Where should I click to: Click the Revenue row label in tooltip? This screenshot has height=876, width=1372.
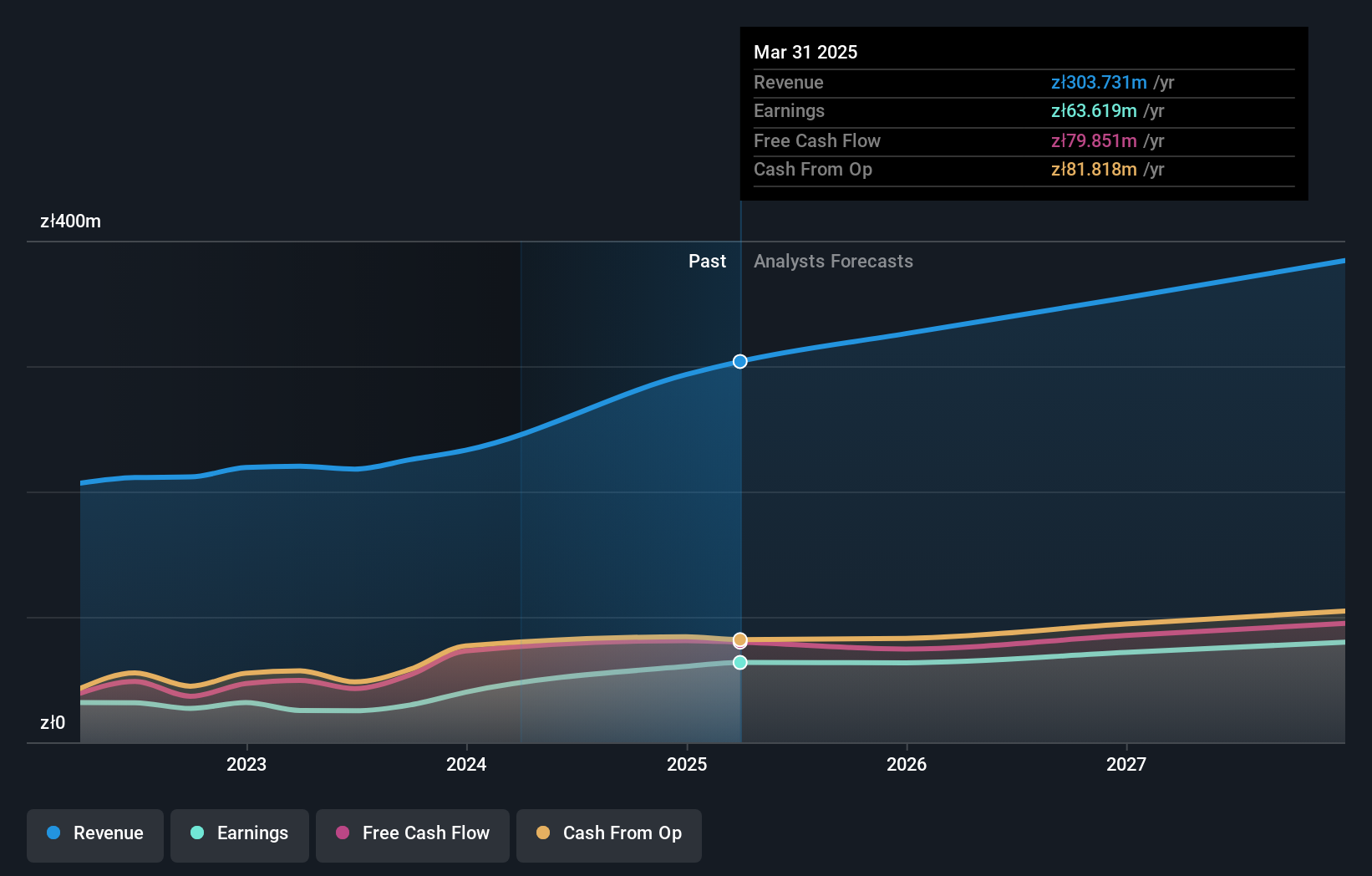[789, 83]
